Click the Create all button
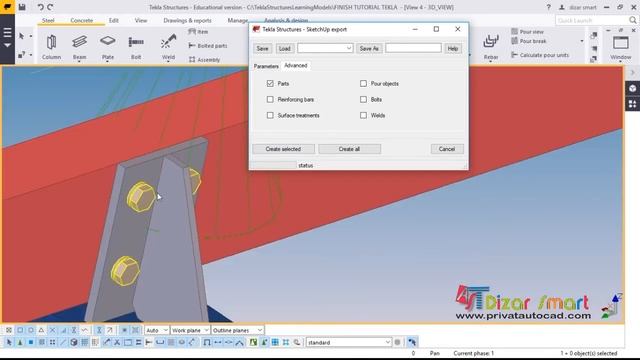This screenshot has width=640, height=360. pyautogui.click(x=349, y=149)
